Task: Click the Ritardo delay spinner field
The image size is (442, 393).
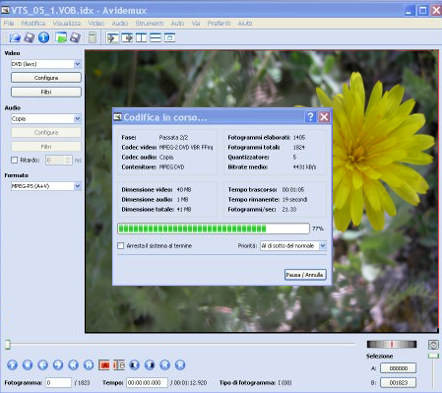Action: pos(59,160)
